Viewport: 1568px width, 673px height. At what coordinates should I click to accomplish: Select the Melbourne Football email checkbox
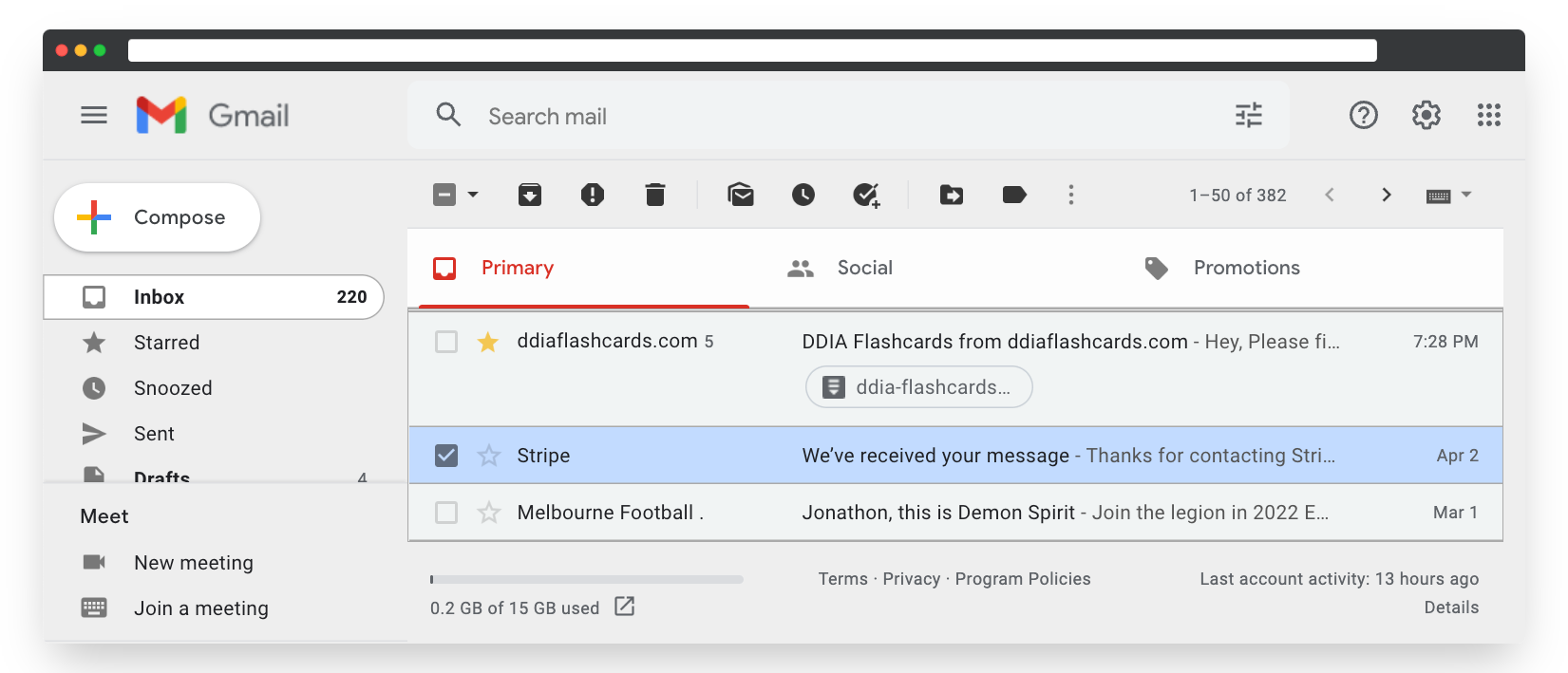pyautogui.click(x=446, y=513)
